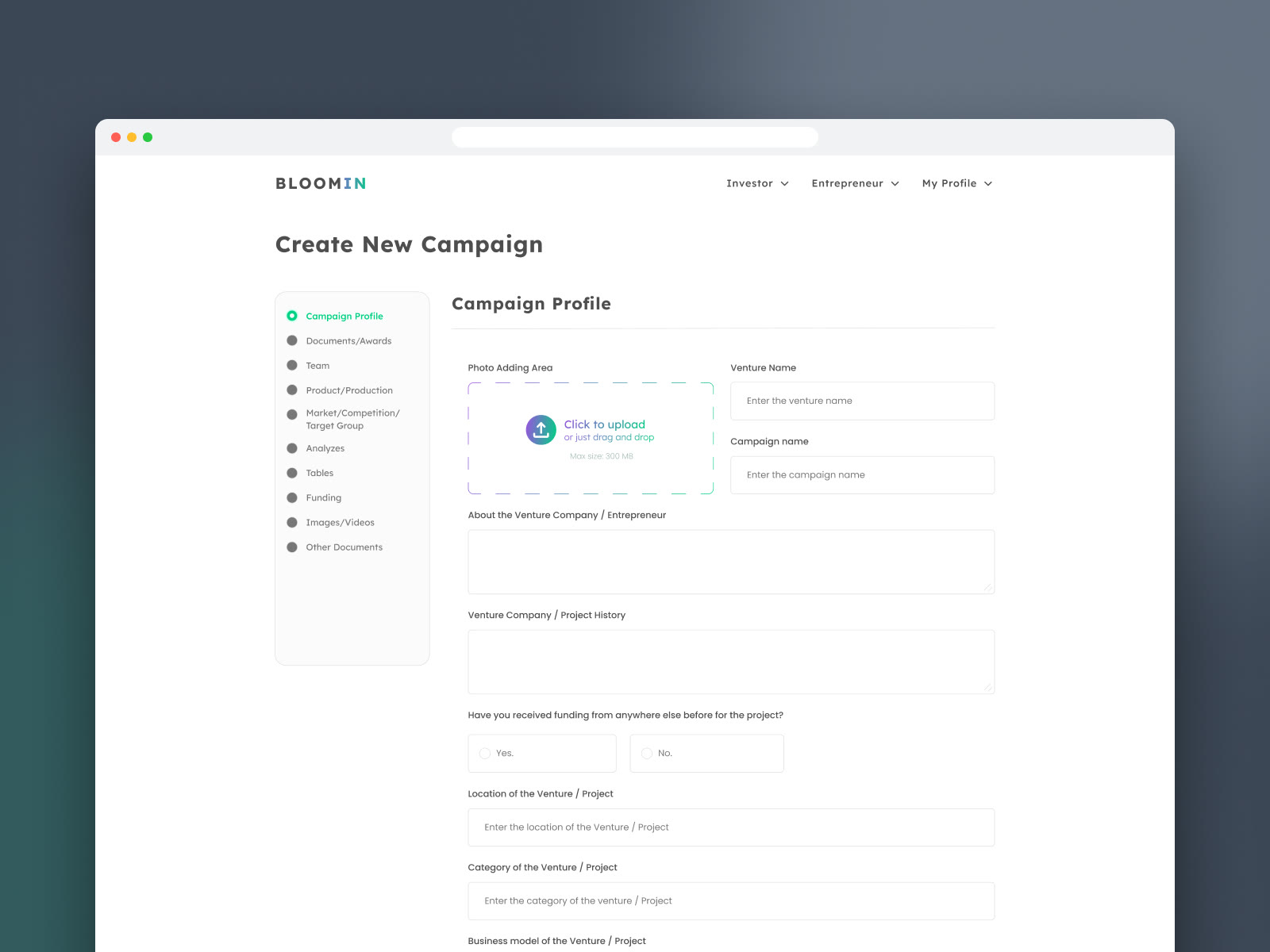Select the Product/Production step bullet
The height and width of the screenshot is (952, 1270).
pyautogui.click(x=292, y=390)
